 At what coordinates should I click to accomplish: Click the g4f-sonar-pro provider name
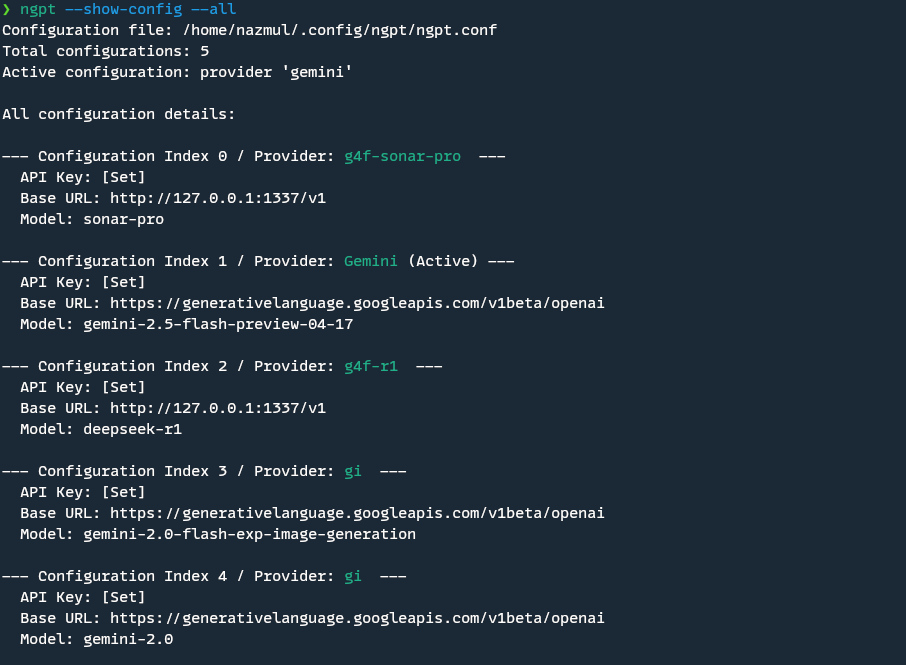tap(402, 157)
